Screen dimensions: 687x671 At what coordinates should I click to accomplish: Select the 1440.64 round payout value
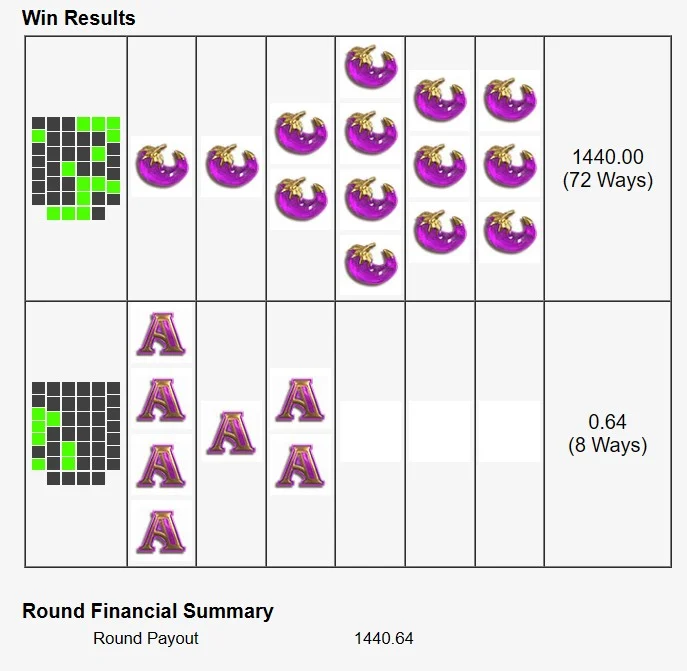point(384,638)
